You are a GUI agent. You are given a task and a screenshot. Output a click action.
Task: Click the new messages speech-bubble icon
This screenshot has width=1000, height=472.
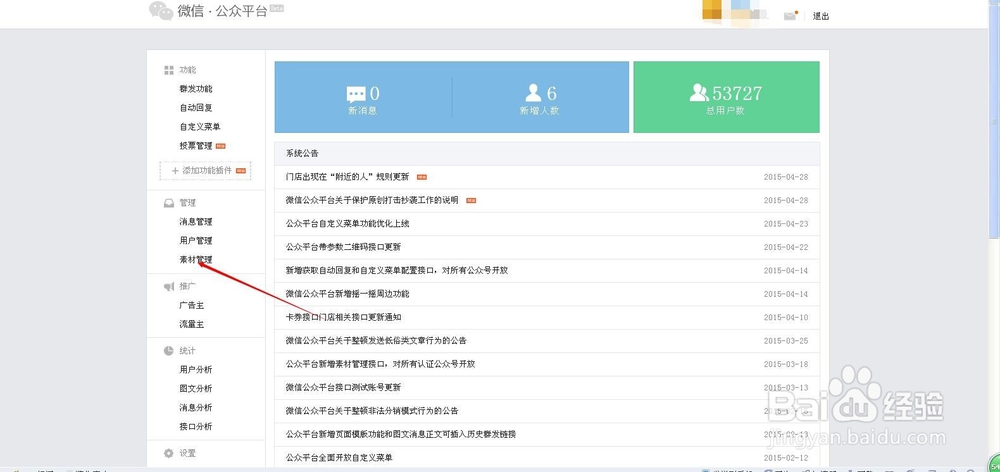(356, 95)
